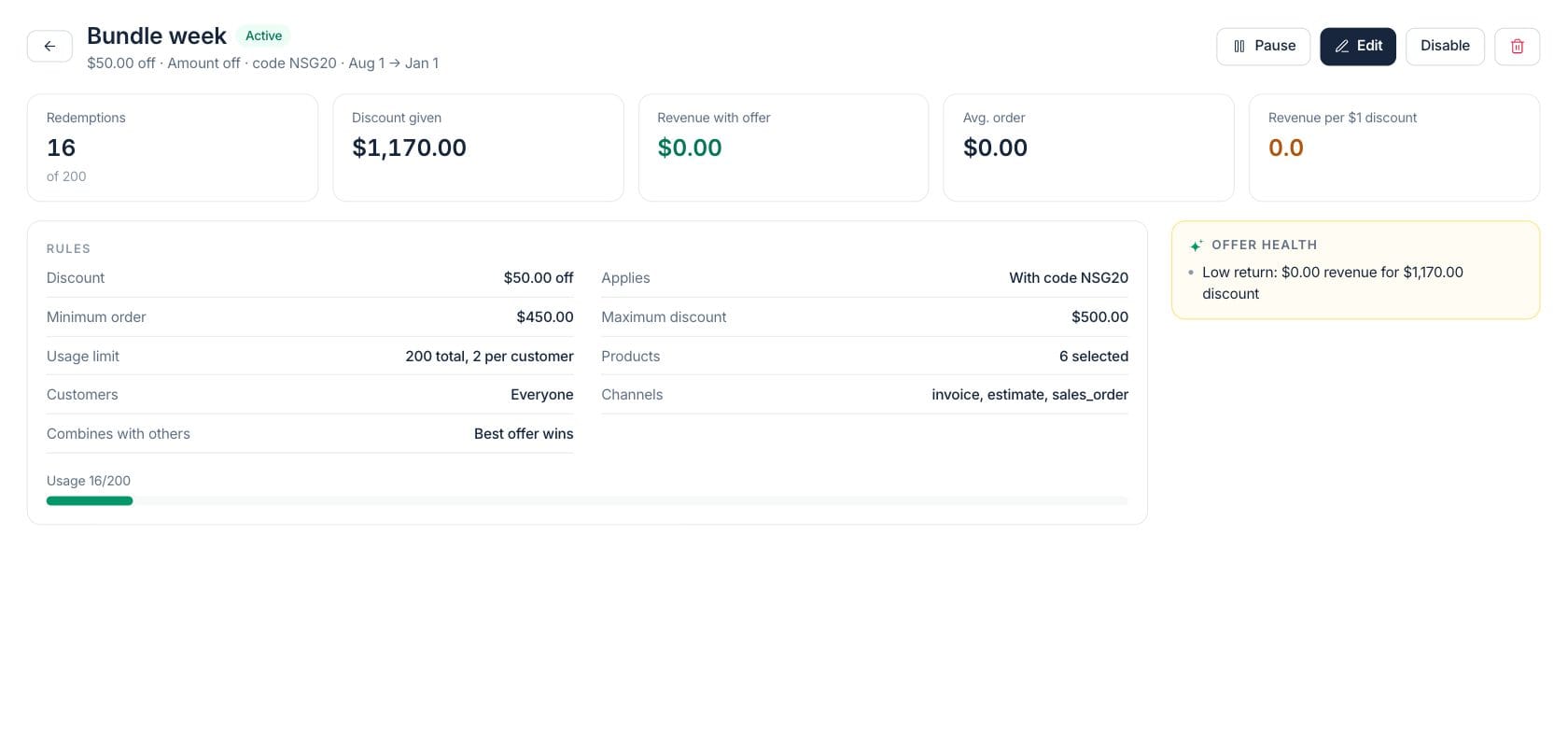Go back using the left arrow icon
Viewport: 1568px width, 744px height.
pos(49,46)
